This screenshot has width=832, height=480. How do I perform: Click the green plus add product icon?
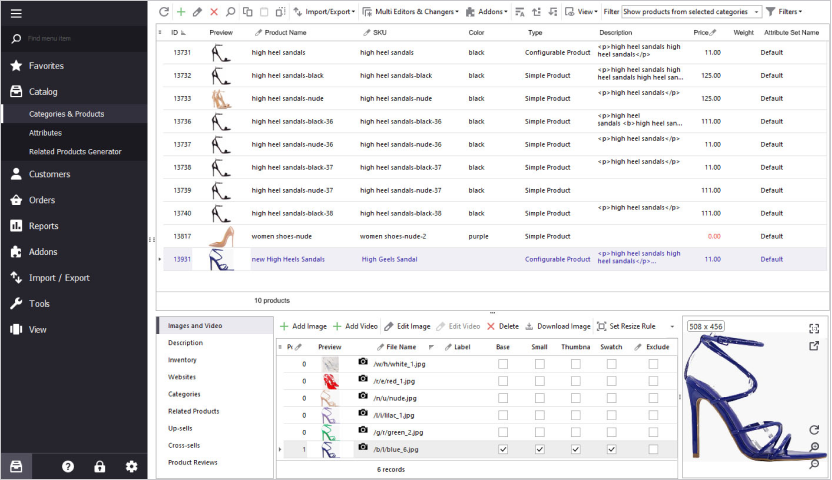click(x=181, y=12)
